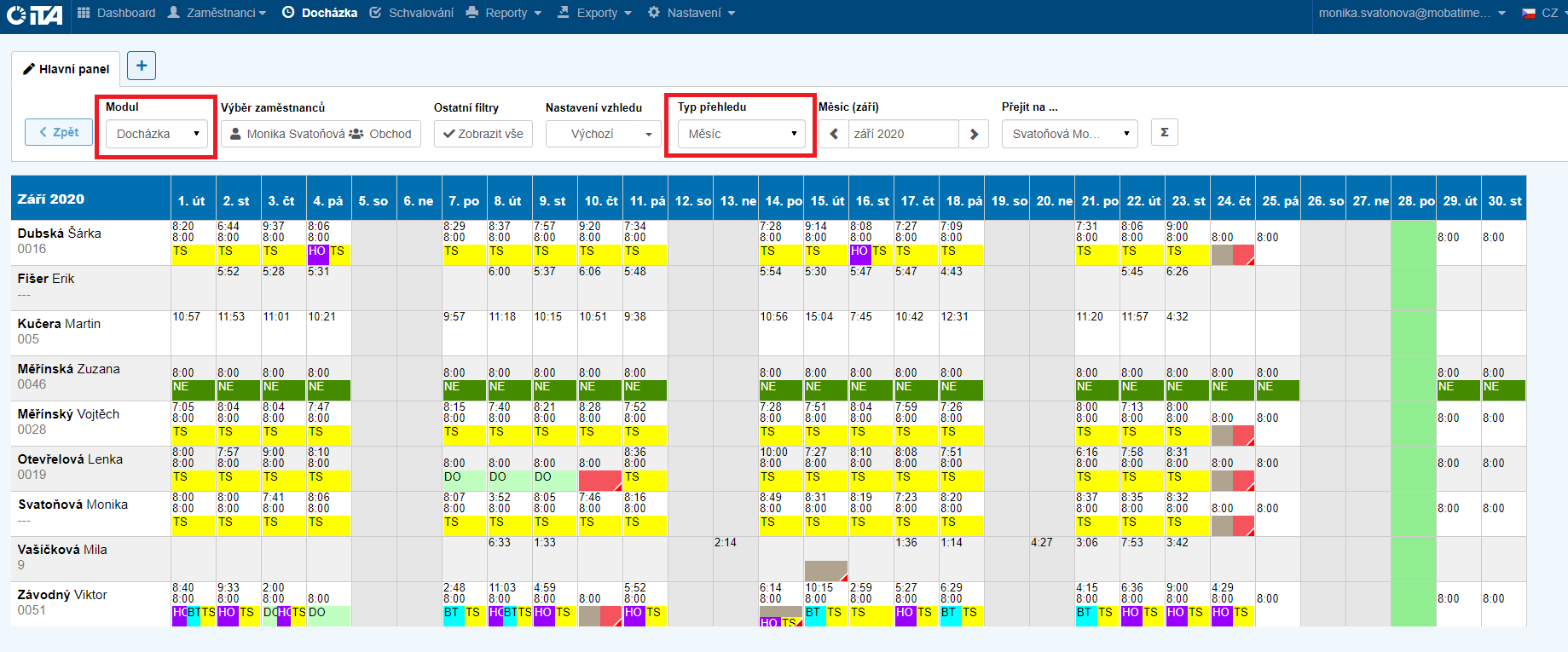Toggle the Zobrazit vše filter
This screenshot has width=1568, height=652.
click(483, 134)
